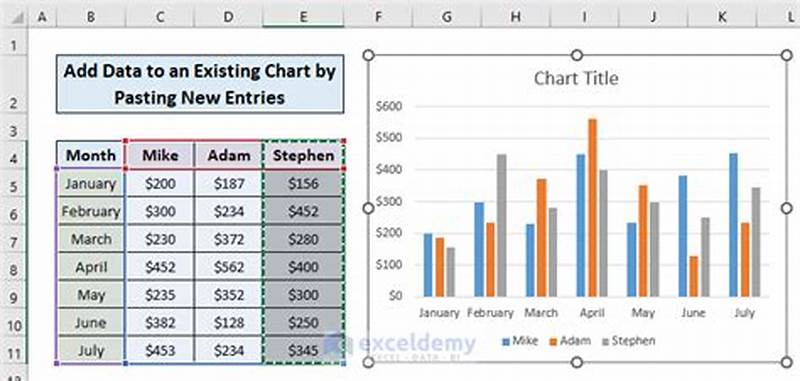Image resolution: width=800 pixels, height=381 pixels.
Task: Click Mike's blue bar for July
Action: (x=733, y=225)
